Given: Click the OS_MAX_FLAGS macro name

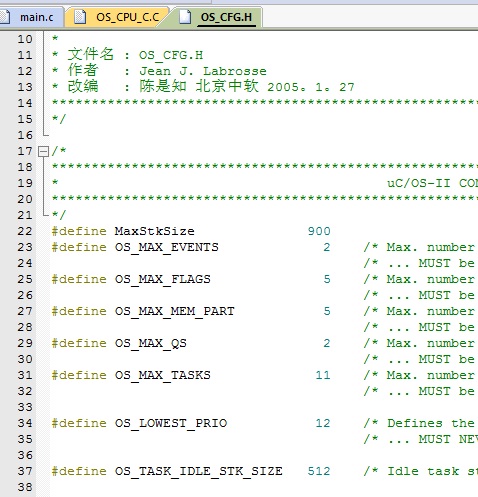Looking at the screenshot, I should tap(163, 279).
